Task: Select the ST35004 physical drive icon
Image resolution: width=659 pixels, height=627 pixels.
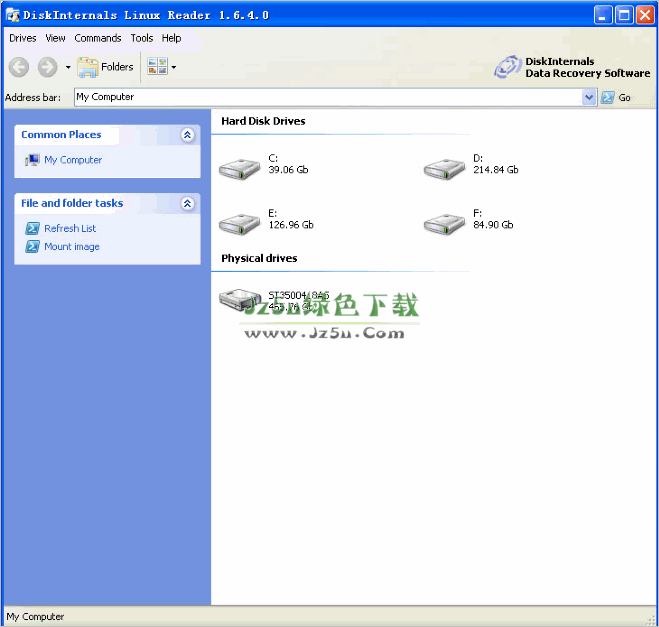Action: [x=240, y=300]
